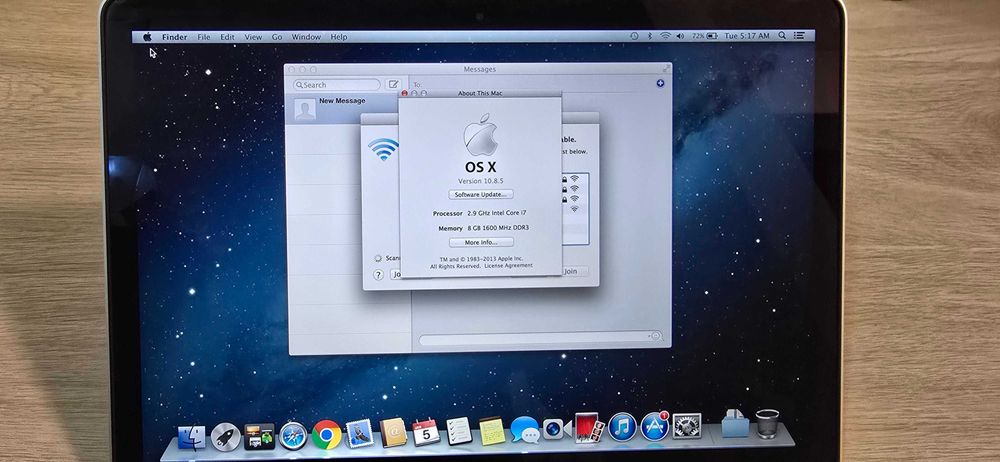Viewport: 1000px width, 462px height.
Task: Open the Apple menu
Action: pos(147,37)
